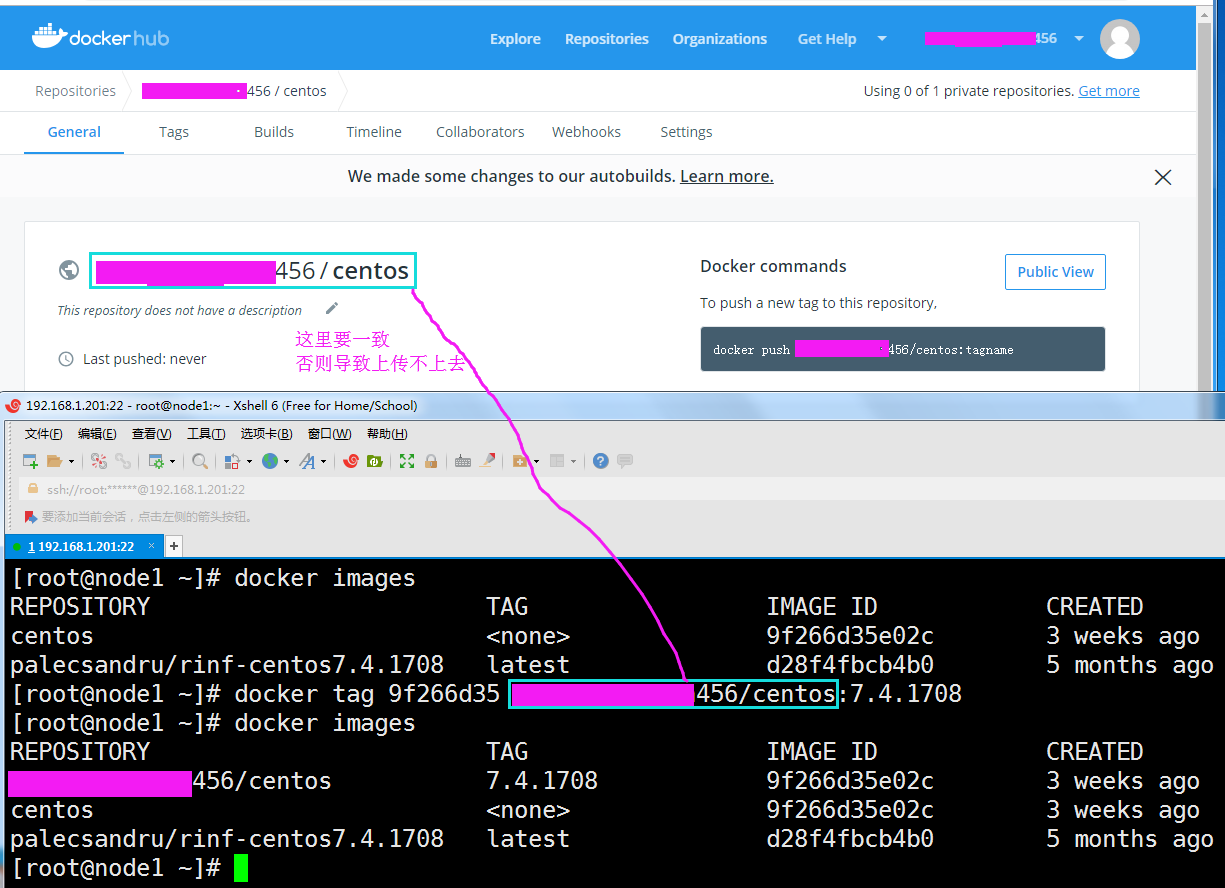Image resolution: width=1225 pixels, height=888 pixels.
Task: Switch to the Builds tab
Action: click(274, 132)
